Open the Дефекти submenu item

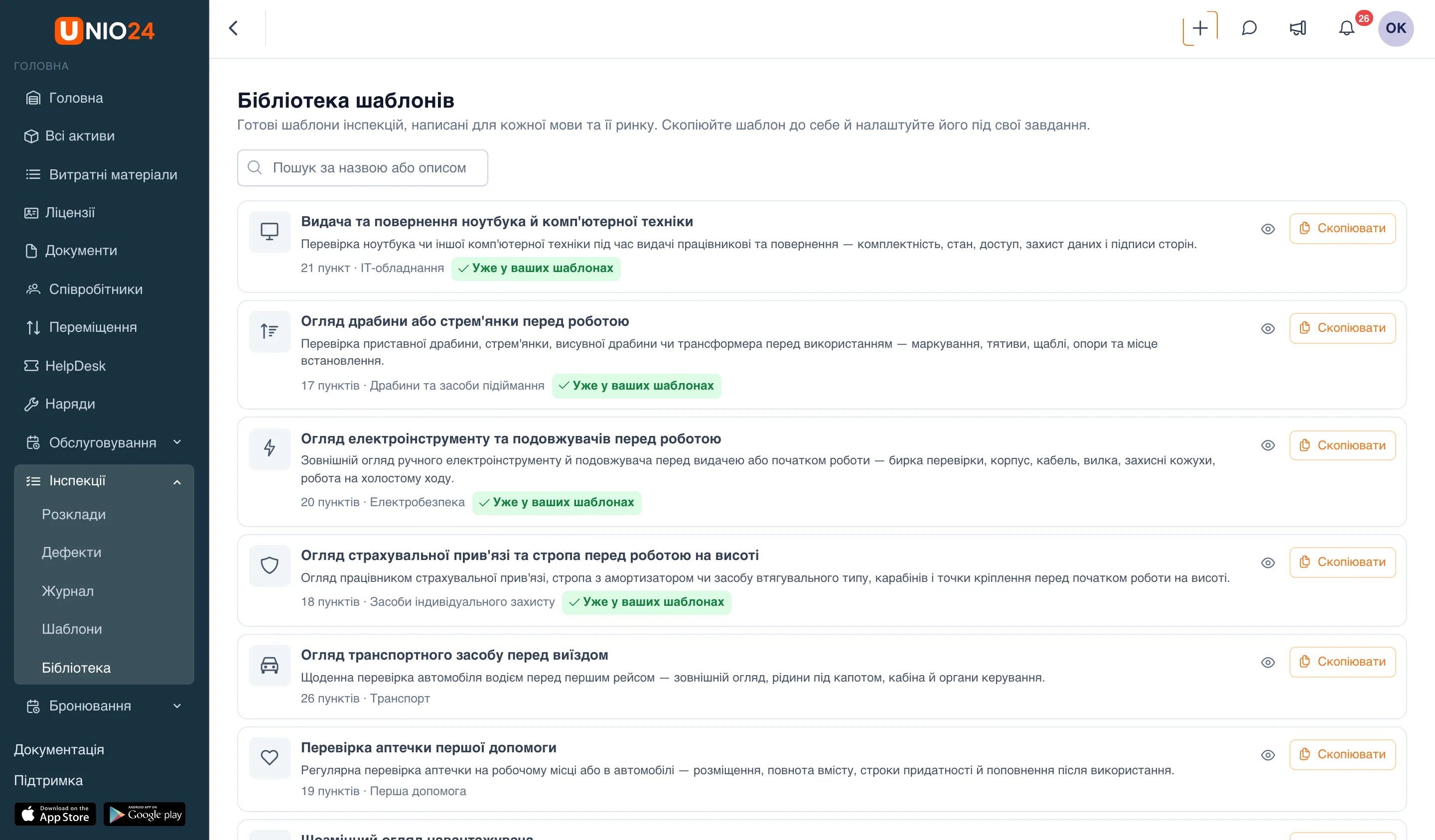71,552
